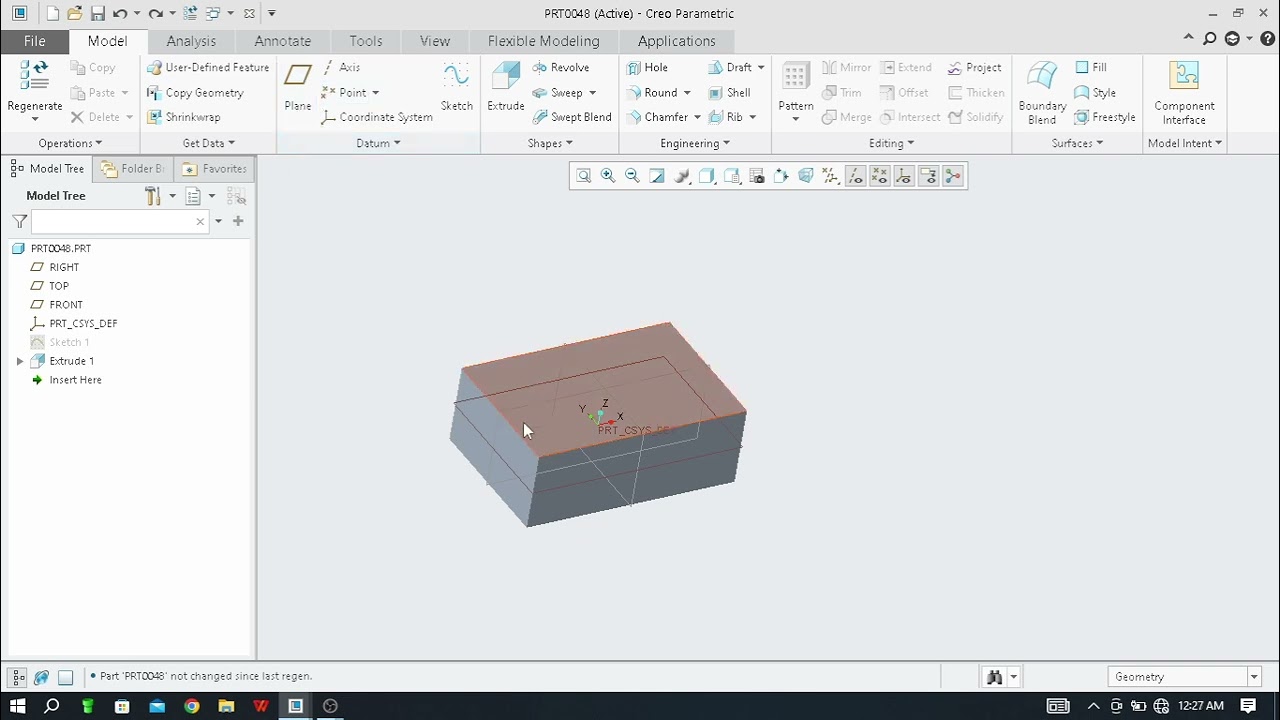The width and height of the screenshot is (1280, 720).
Task: Click the Model Tree filter input field
Action: pos(120,221)
